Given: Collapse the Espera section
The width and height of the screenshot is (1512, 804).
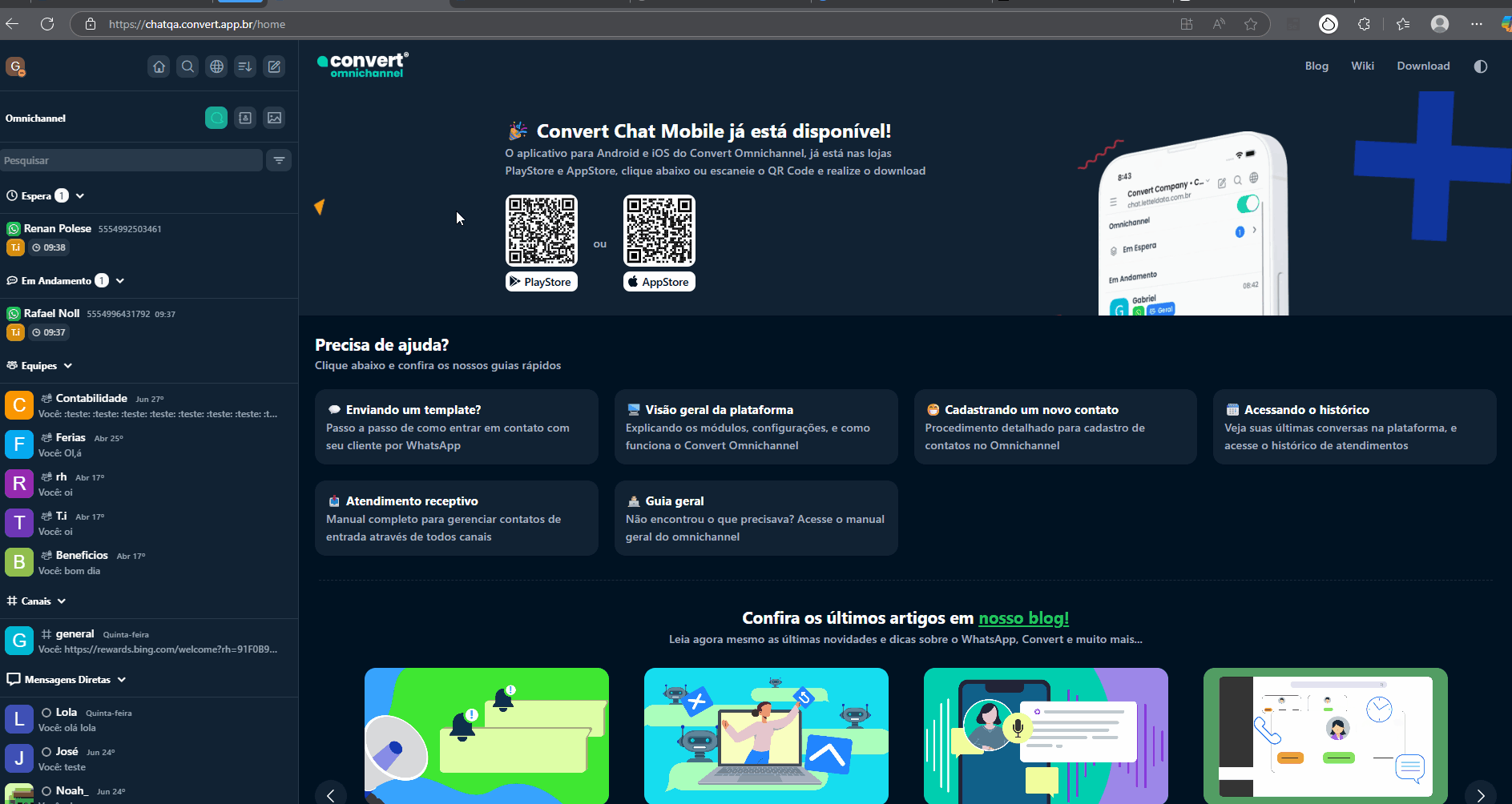Looking at the screenshot, I should (80, 196).
